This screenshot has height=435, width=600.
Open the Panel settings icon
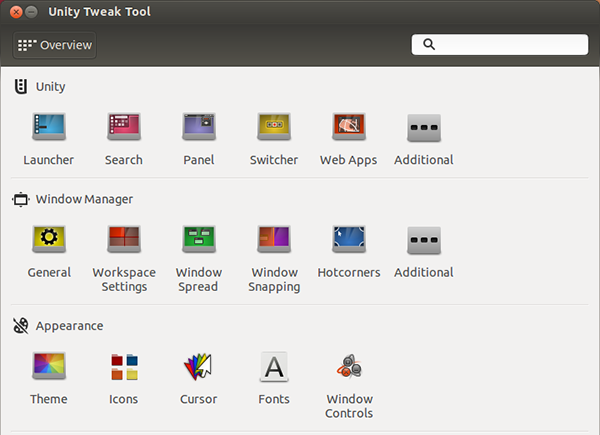(x=199, y=127)
